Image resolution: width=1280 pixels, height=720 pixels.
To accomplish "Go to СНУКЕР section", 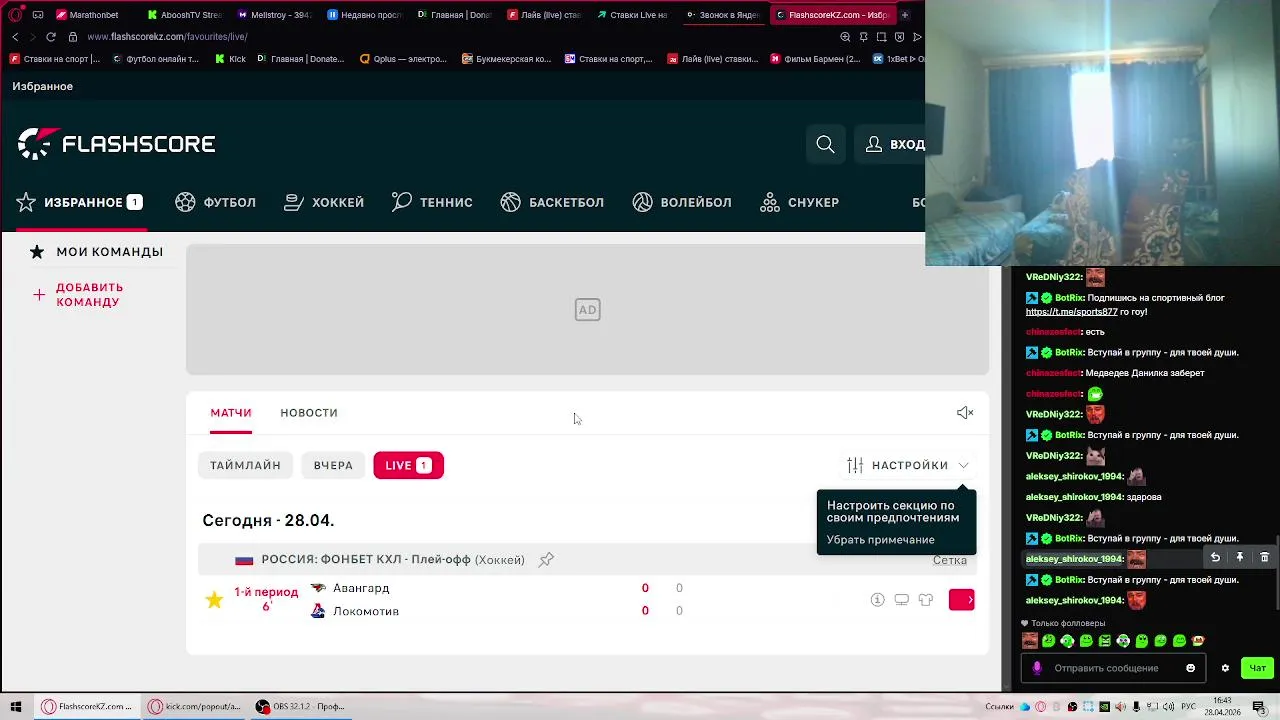I will coord(799,202).
